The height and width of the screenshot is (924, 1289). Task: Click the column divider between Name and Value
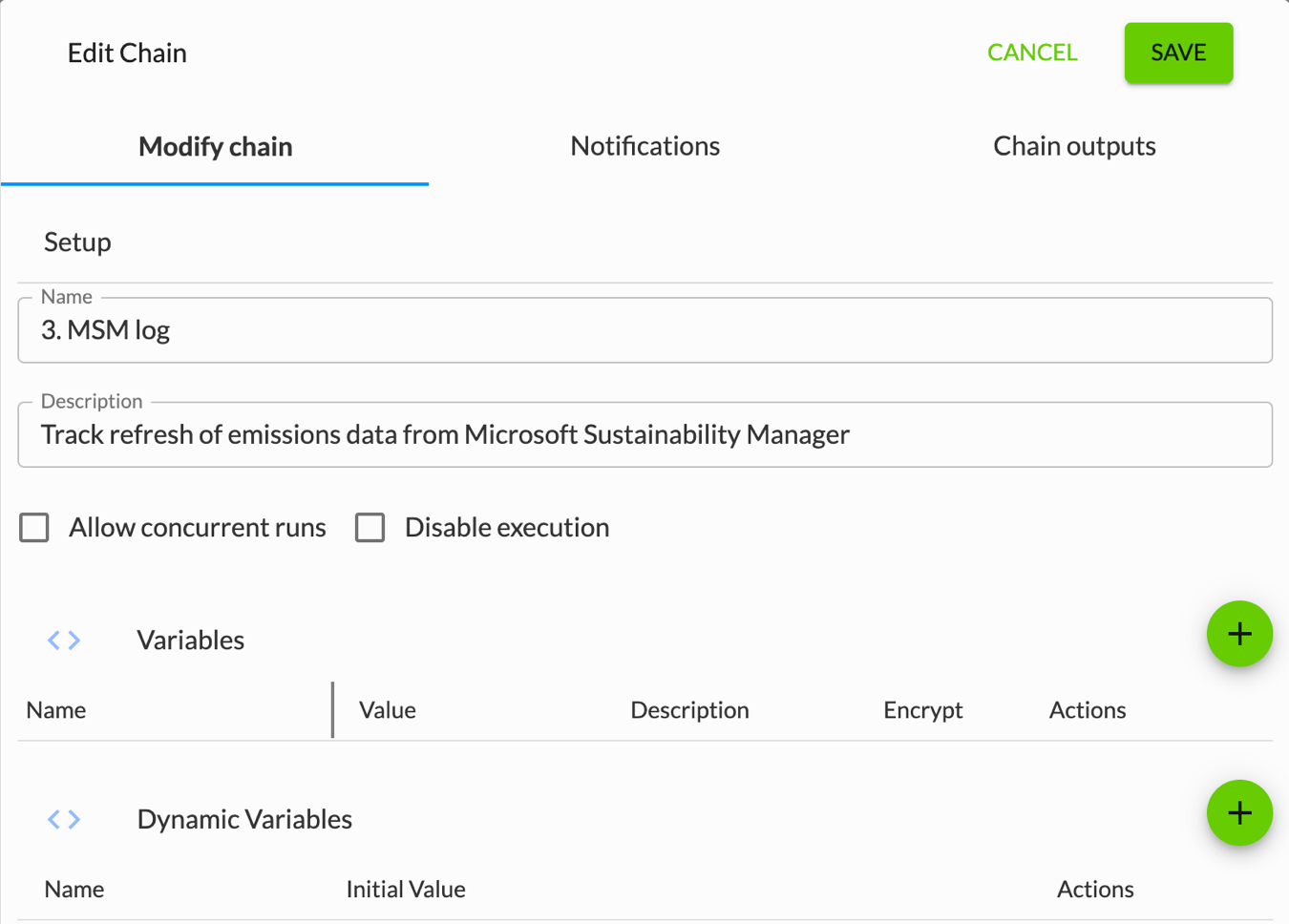pyautogui.click(x=332, y=710)
